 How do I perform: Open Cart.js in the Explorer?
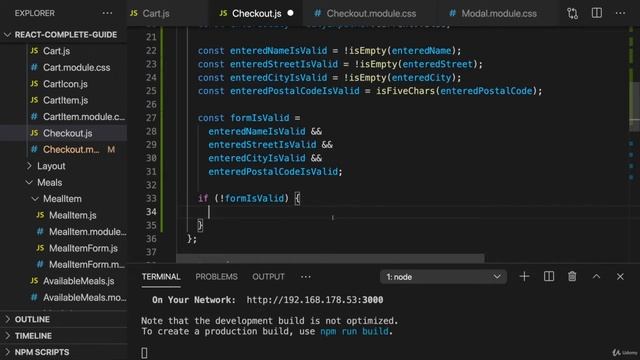pyautogui.click(x=56, y=51)
